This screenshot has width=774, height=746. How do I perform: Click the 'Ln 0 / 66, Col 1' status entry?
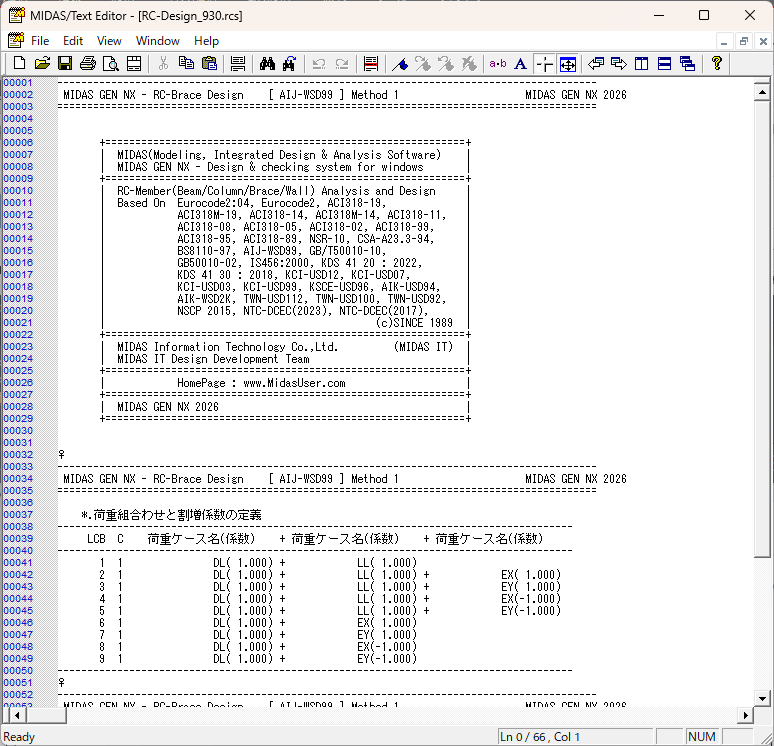(x=540, y=737)
